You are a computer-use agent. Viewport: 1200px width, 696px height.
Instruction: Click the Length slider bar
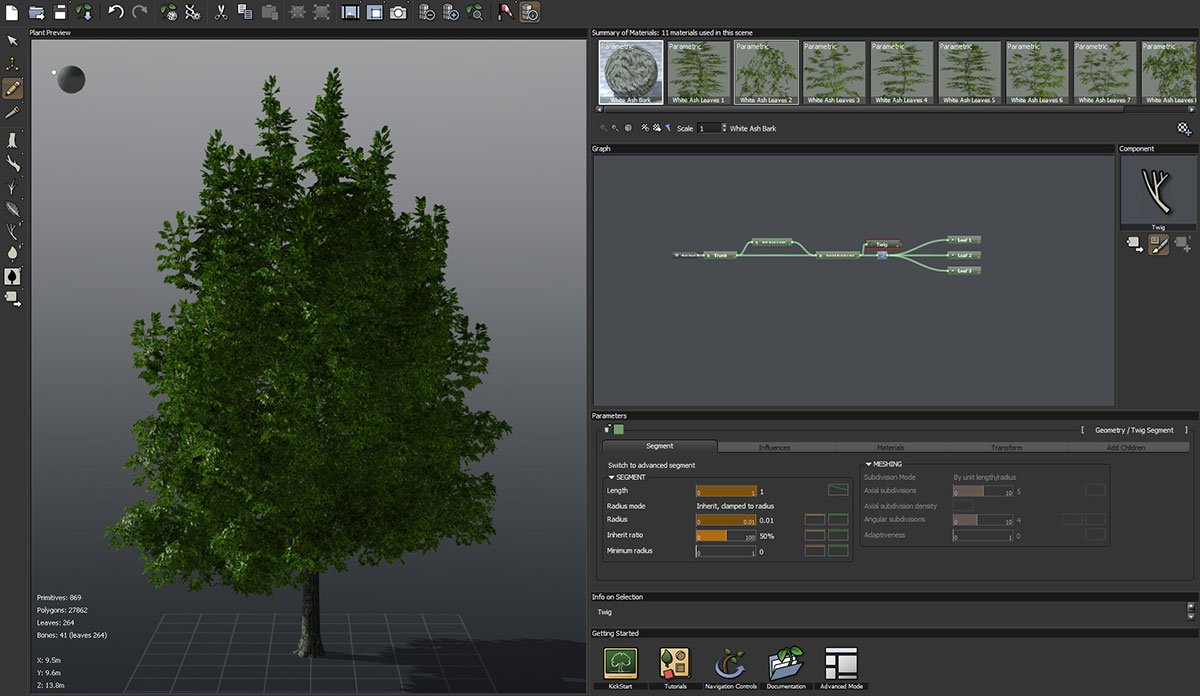click(x=727, y=491)
